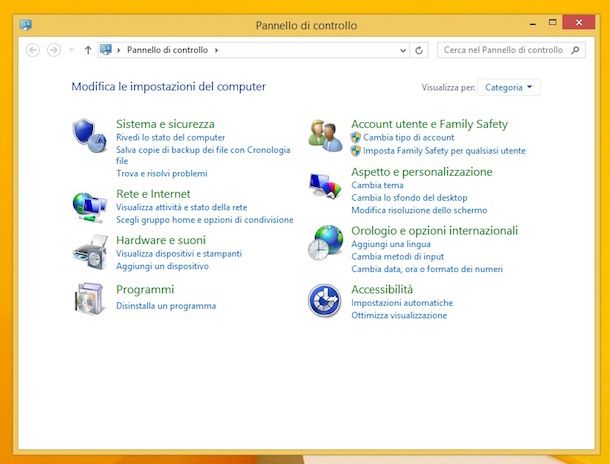Click the Forward navigation arrow
Viewport: 610px width, 464px height.
[54, 50]
